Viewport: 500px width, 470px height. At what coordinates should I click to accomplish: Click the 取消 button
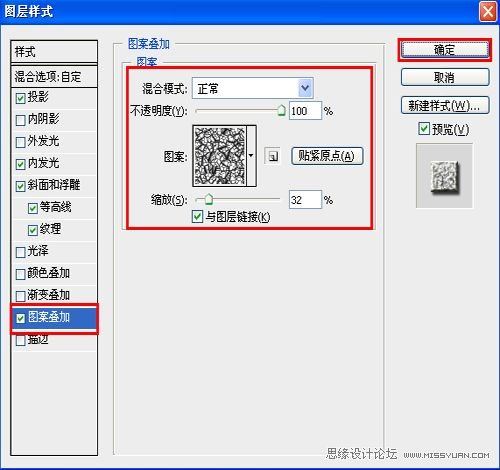click(x=445, y=77)
